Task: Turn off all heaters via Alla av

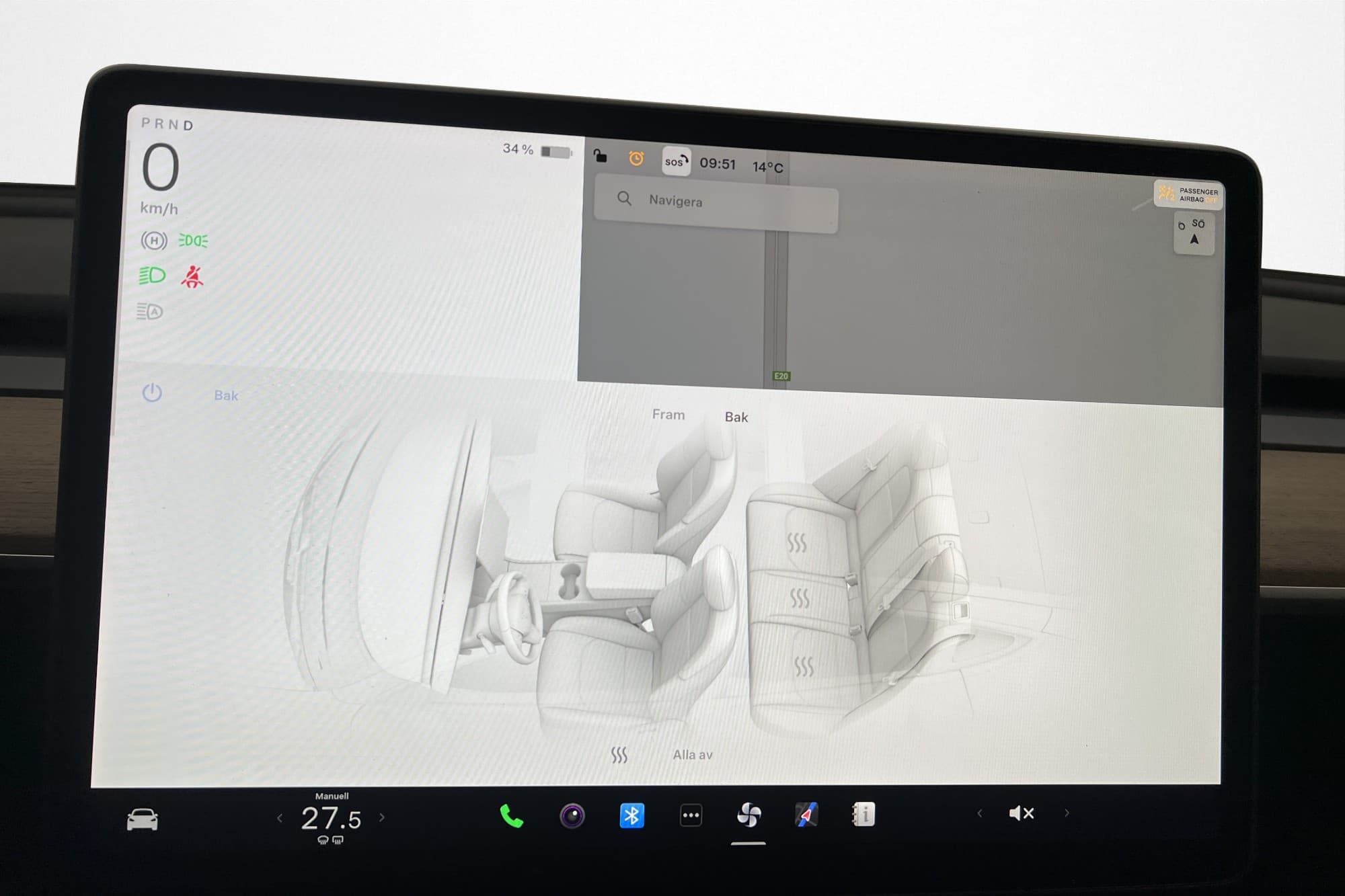Action: [692, 755]
